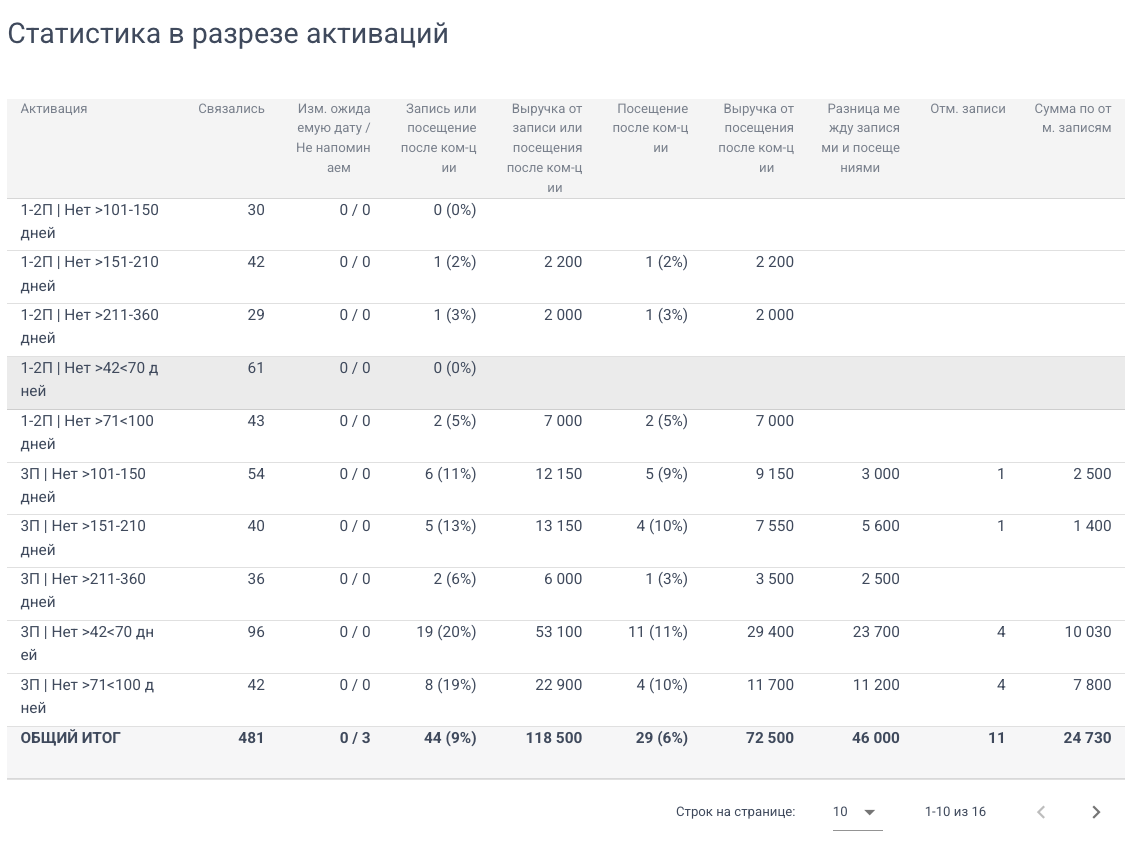The width and height of the screenshot is (1143, 846).
Task: Click total value '0 / 3'
Action: coord(355,737)
